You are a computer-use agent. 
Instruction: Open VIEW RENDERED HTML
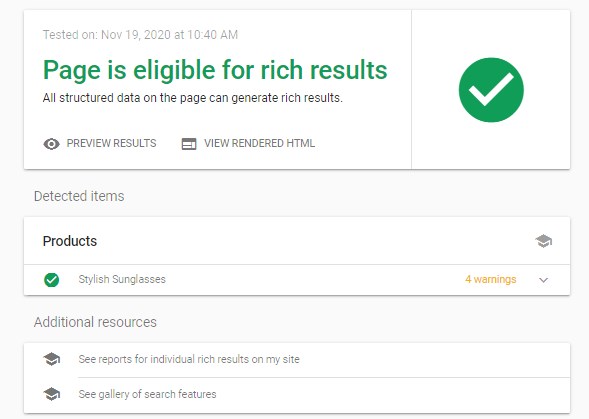pyautogui.click(x=259, y=143)
